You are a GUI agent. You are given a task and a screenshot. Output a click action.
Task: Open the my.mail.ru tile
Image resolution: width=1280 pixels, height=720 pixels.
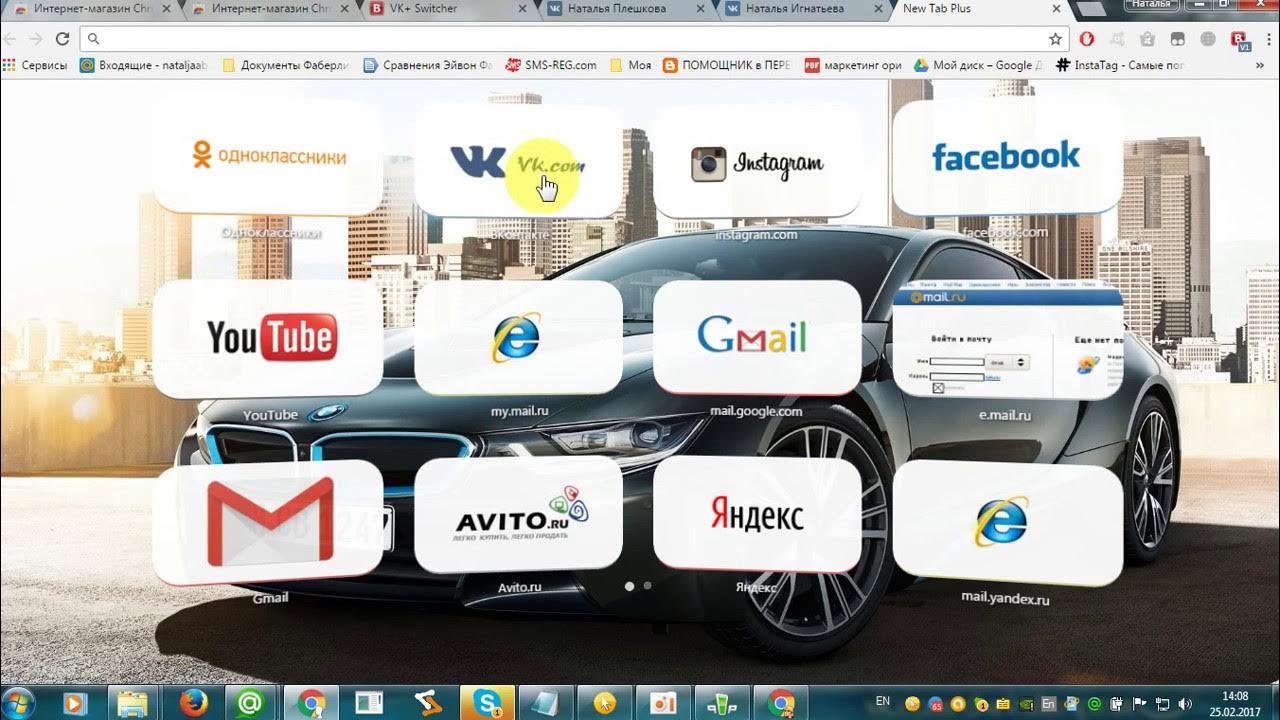[518, 337]
